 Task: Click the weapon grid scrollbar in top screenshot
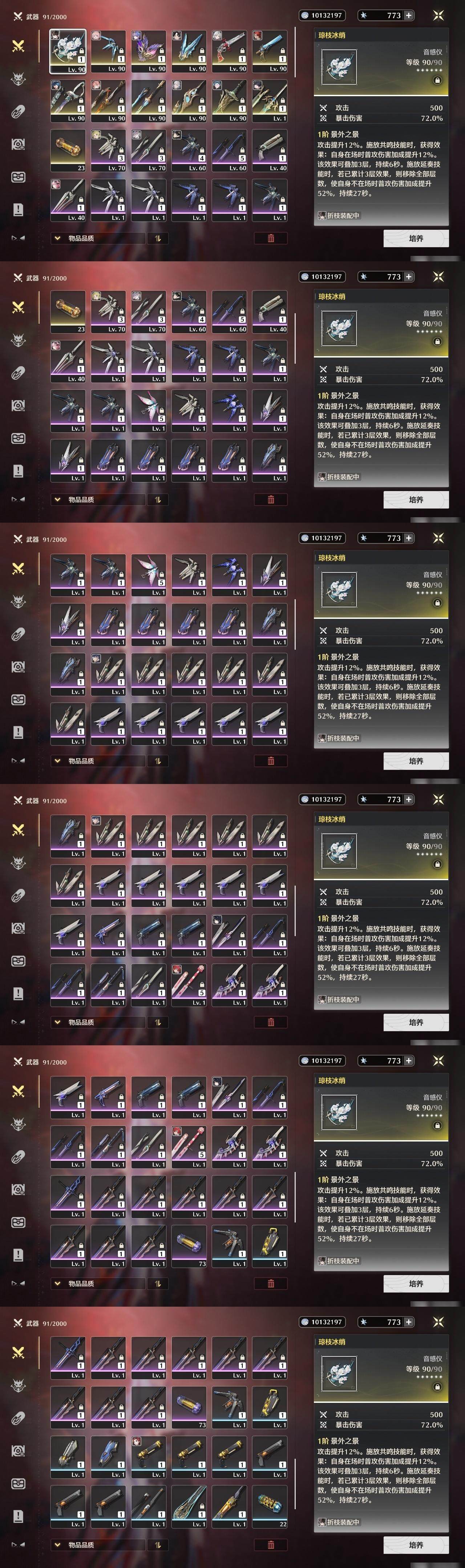(296, 52)
